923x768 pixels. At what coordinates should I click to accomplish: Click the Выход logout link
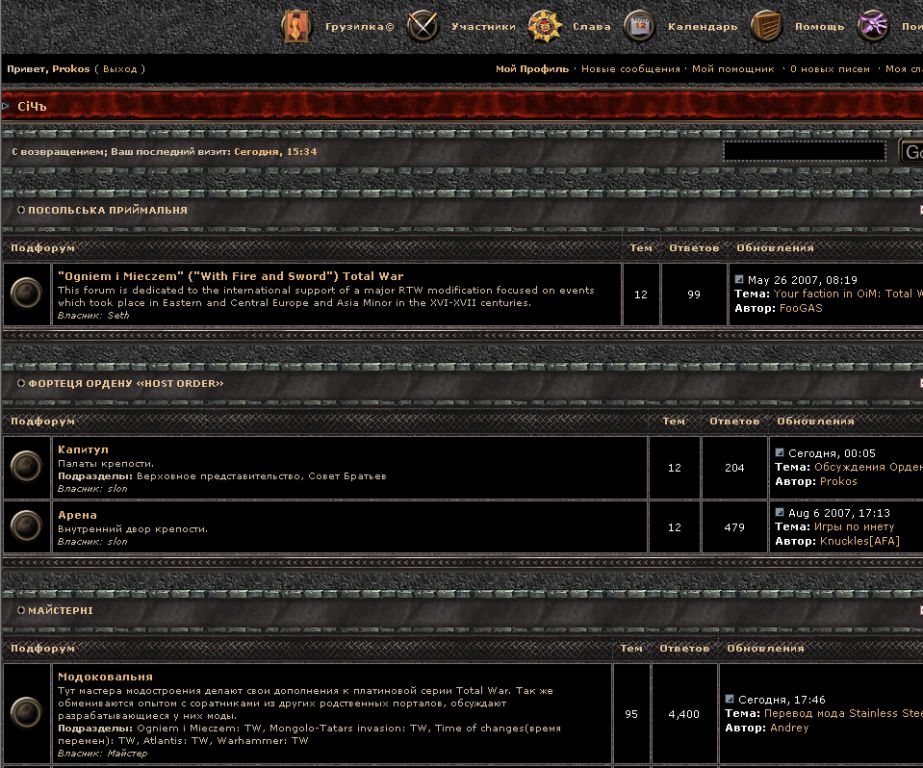(x=120, y=69)
